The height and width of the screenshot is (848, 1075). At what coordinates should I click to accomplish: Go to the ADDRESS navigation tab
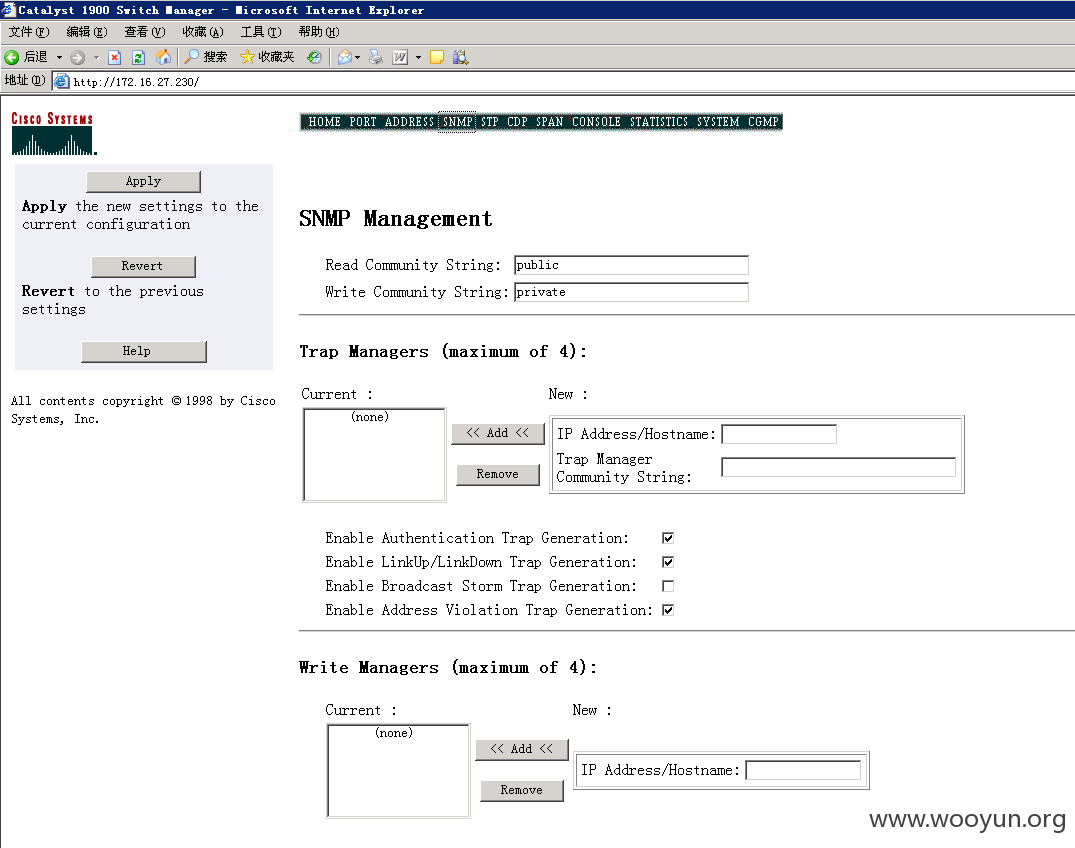[x=409, y=122]
